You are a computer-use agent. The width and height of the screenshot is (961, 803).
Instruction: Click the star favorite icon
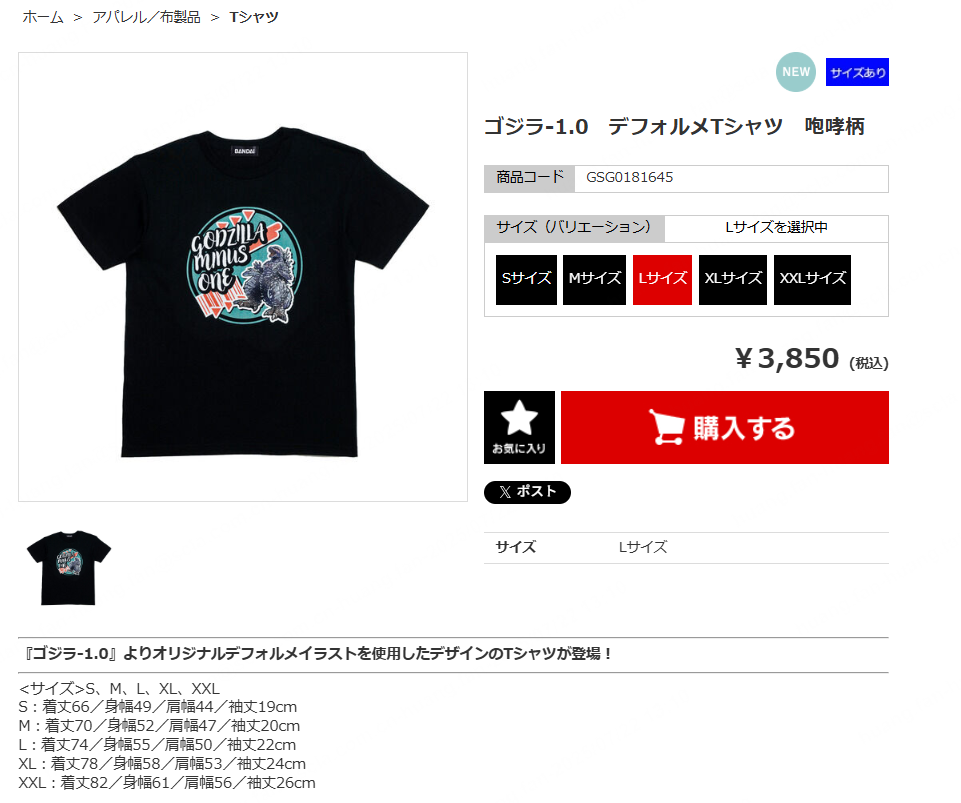pos(519,417)
